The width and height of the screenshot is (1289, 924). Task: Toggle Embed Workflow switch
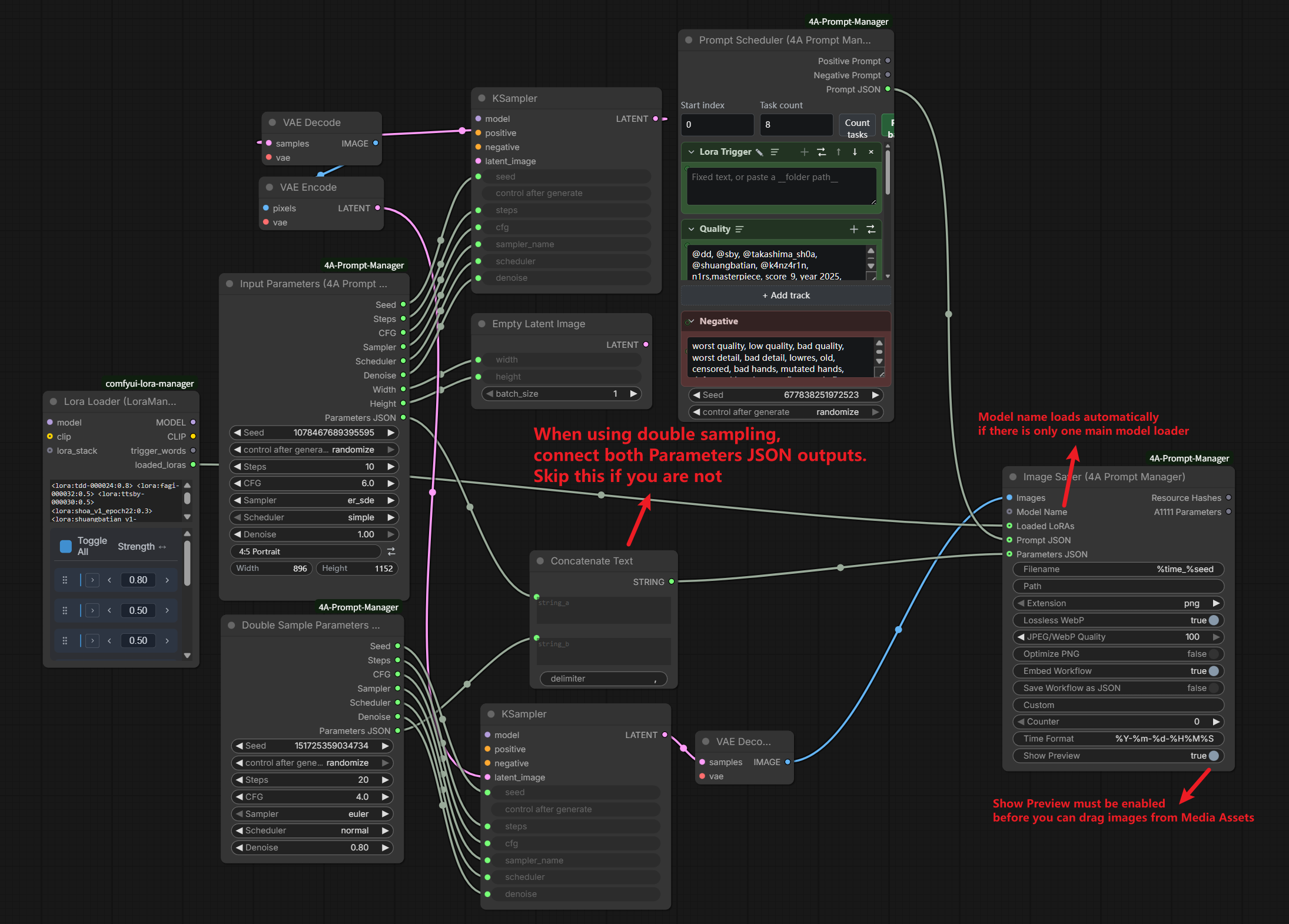(1214, 671)
